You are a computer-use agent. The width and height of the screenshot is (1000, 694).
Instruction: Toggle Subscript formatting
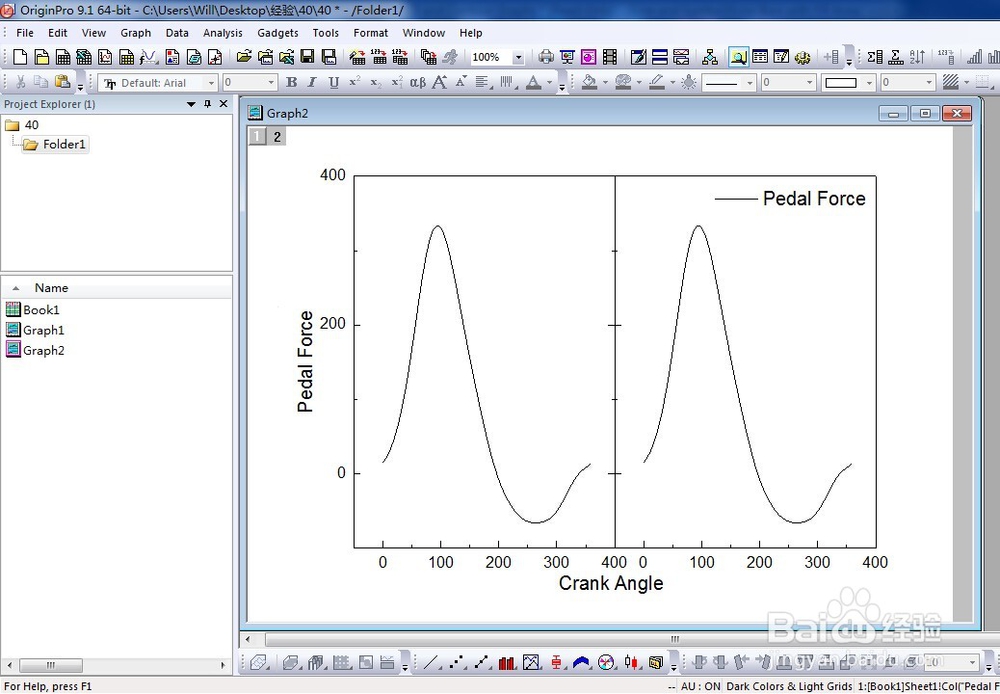(x=376, y=82)
